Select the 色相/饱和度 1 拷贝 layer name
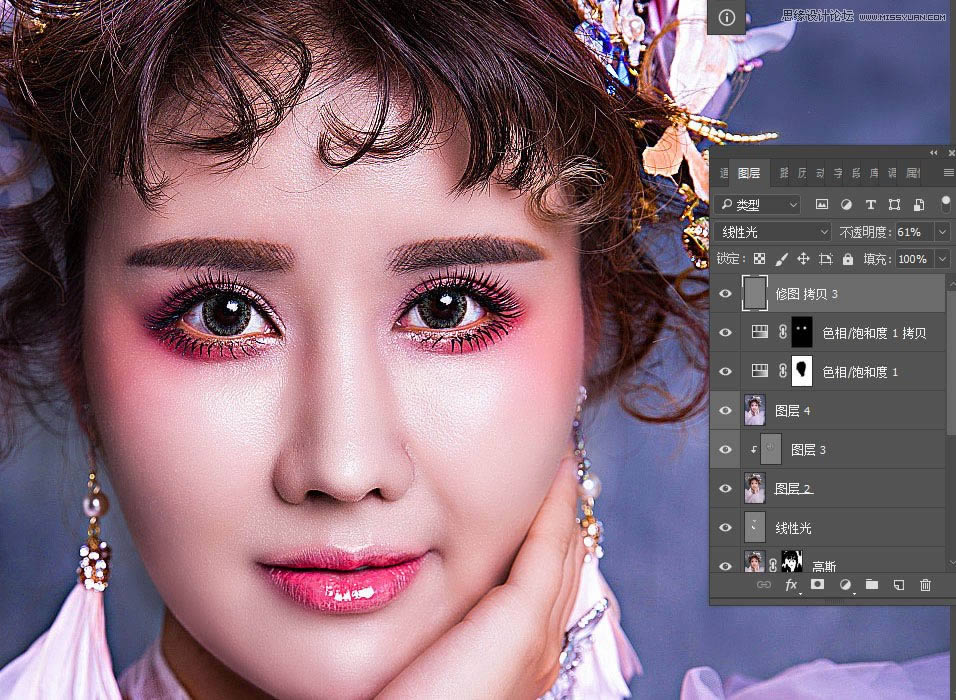 click(x=874, y=333)
